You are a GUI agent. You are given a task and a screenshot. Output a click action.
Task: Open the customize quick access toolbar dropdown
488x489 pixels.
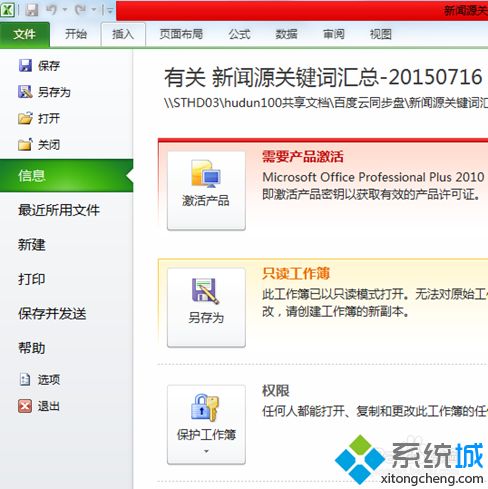pyautogui.click(x=109, y=11)
